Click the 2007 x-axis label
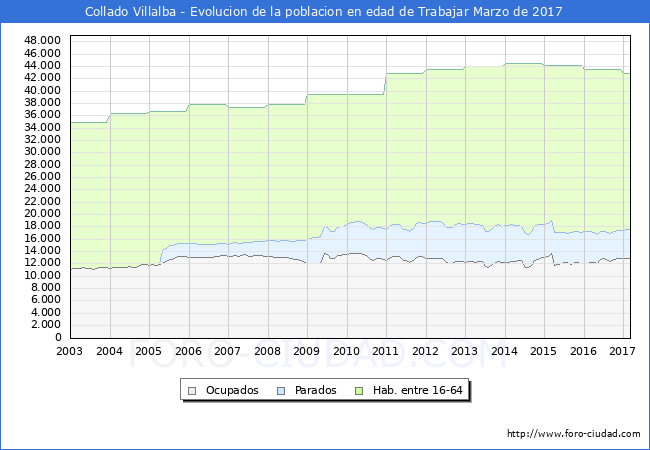The height and width of the screenshot is (450, 650). pyautogui.click(x=228, y=351)
